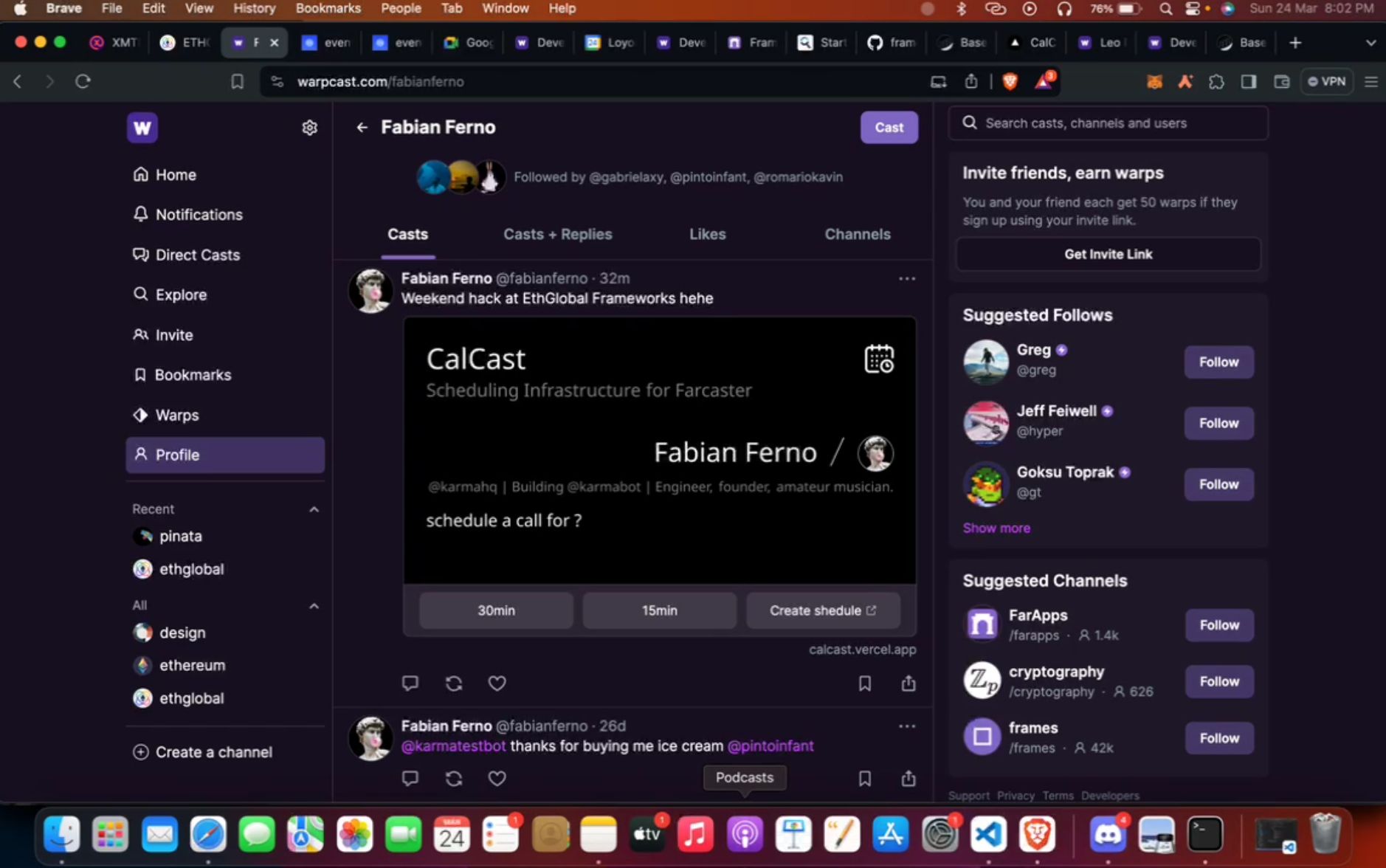Open Brave Wallet icon in toolbar
The height and width of the screenshot is (868, 1386).
pyautogui.click(x=1281, y=81)
